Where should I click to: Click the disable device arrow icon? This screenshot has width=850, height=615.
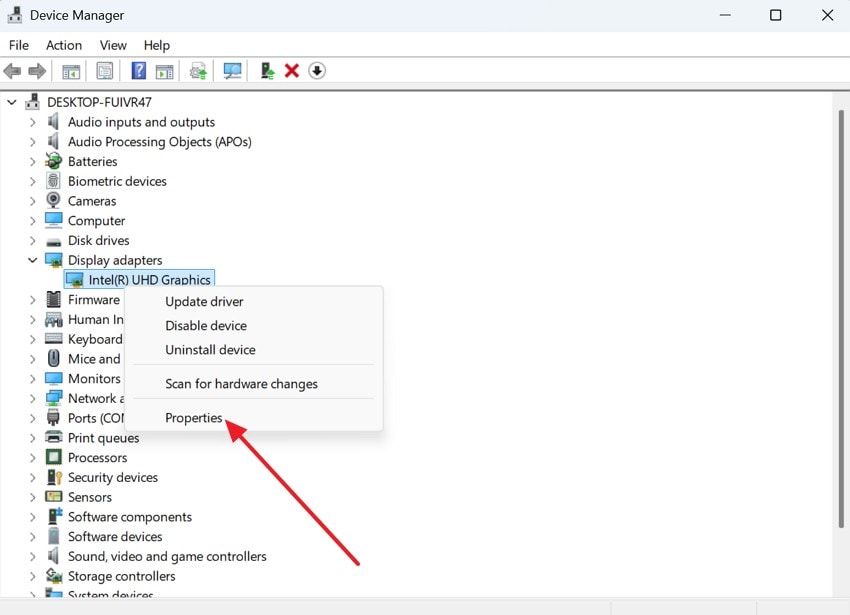click(x=317, y=70)
